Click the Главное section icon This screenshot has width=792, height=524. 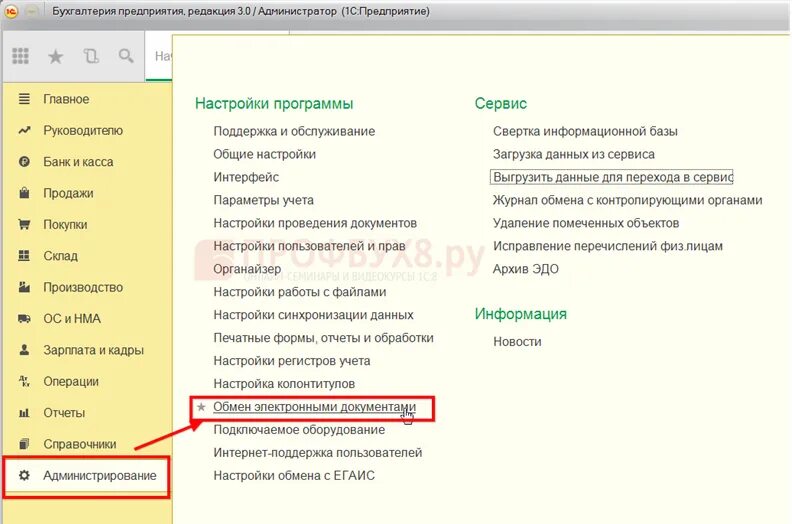click(x=24, y=99)
